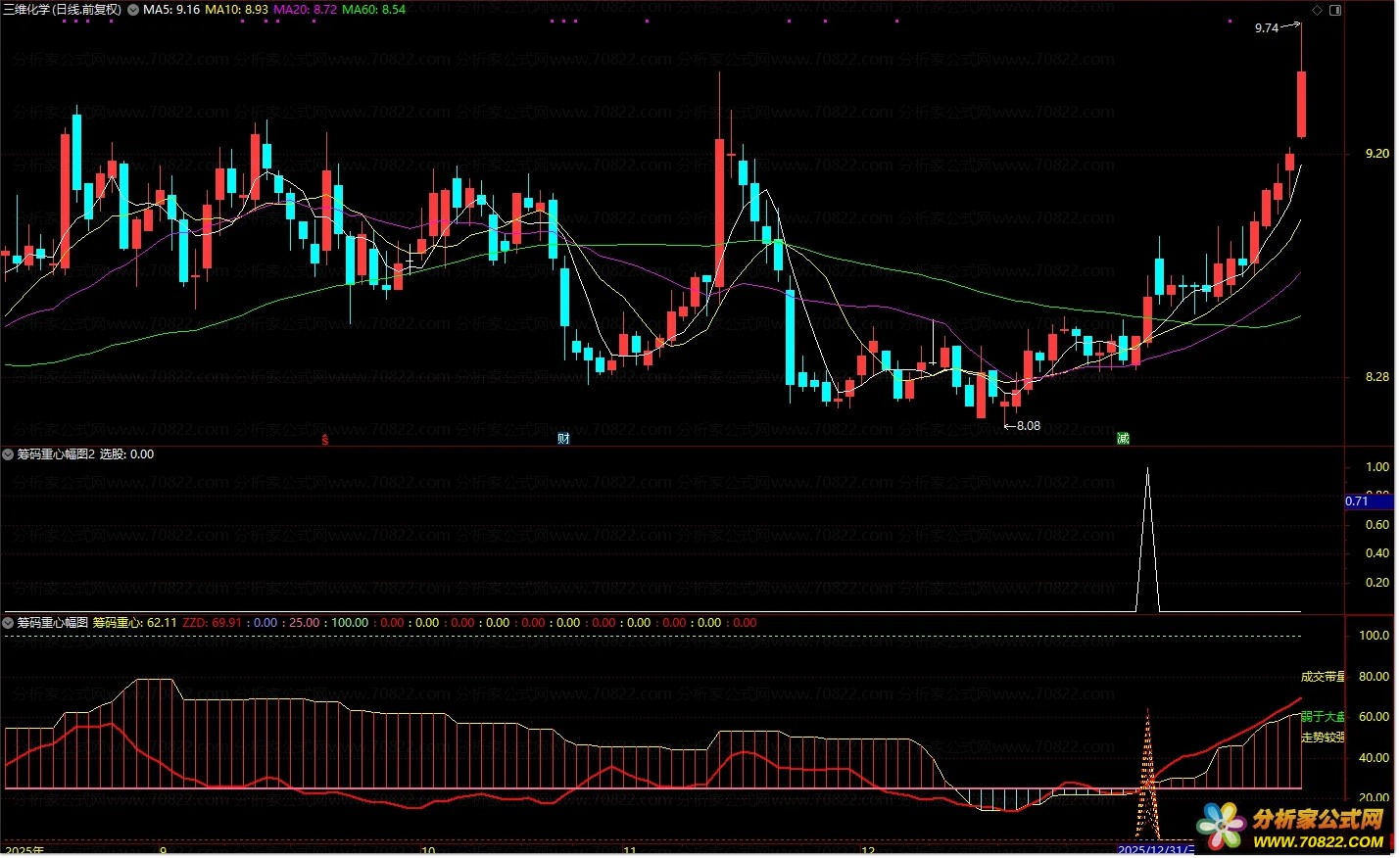Click the ZZD: 69.91 indicator value
1400x858 pixels.
point(212,623)
